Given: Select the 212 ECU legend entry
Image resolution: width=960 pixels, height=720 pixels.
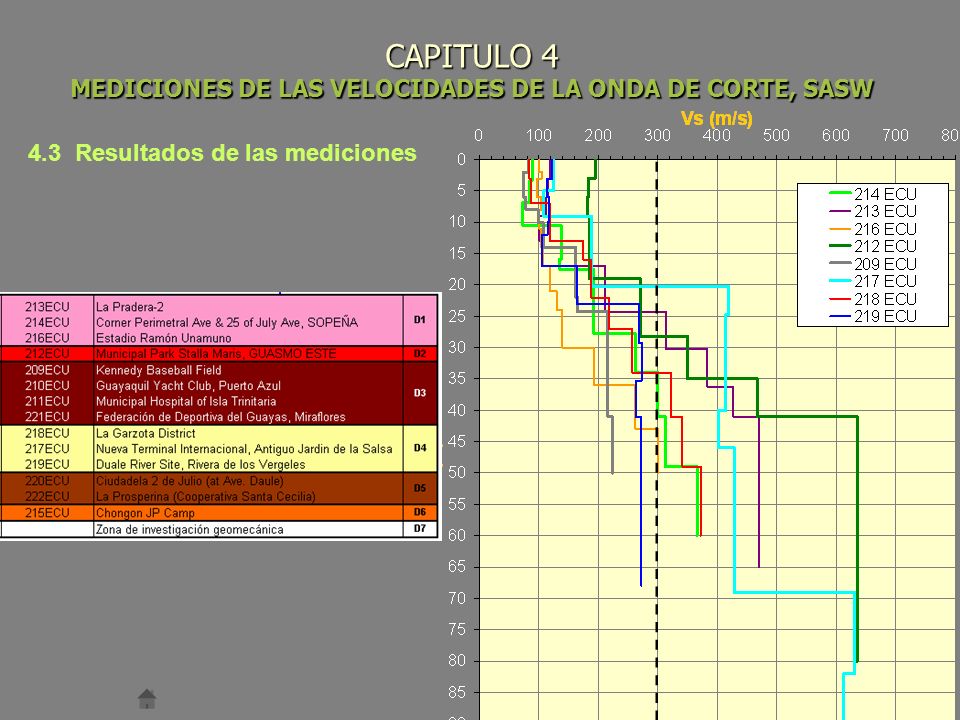Looking at the screenshot, I should point(872,246).
